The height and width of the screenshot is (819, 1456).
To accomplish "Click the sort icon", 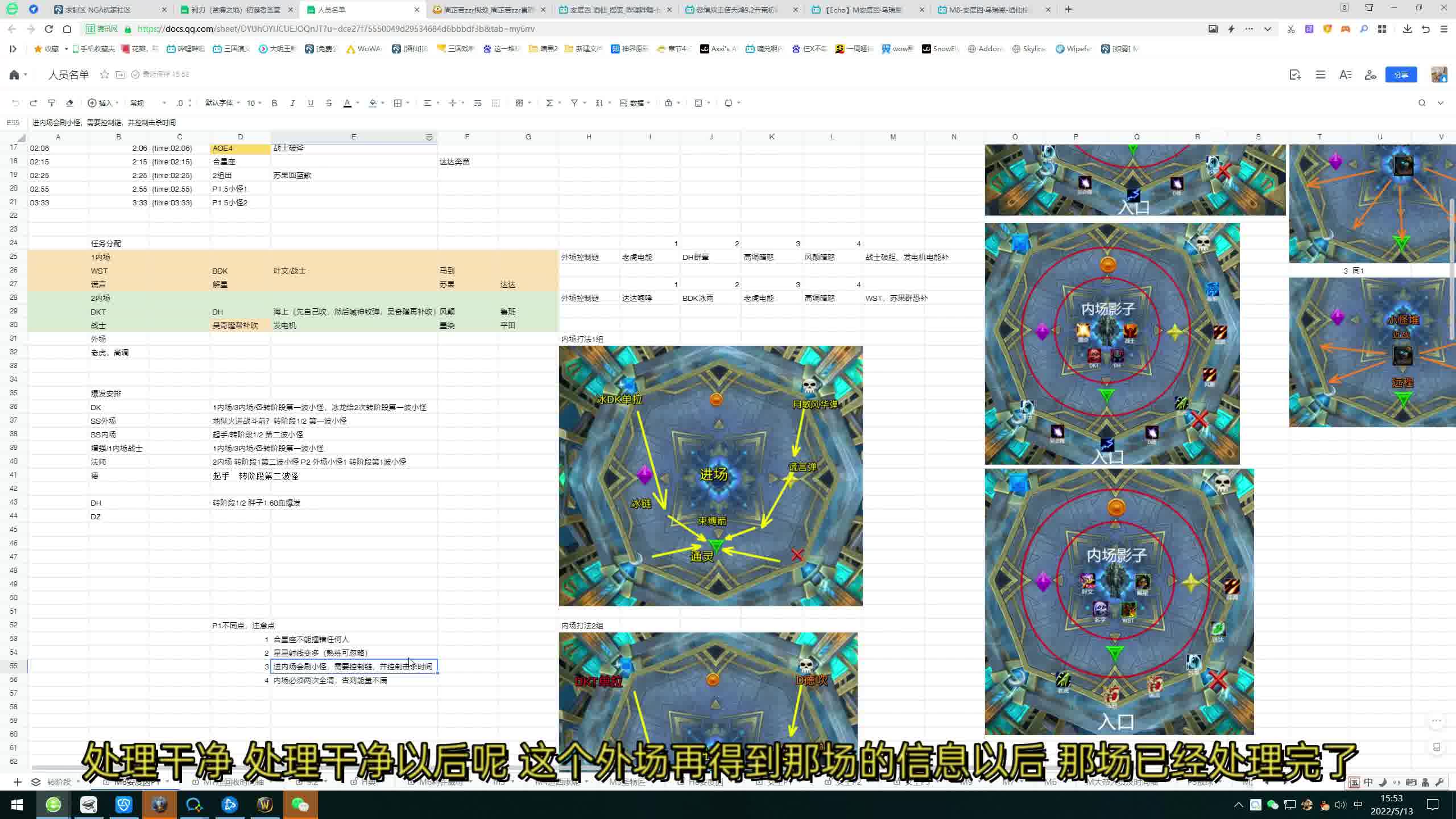I will pyautogui.click(x=599, y=103).
